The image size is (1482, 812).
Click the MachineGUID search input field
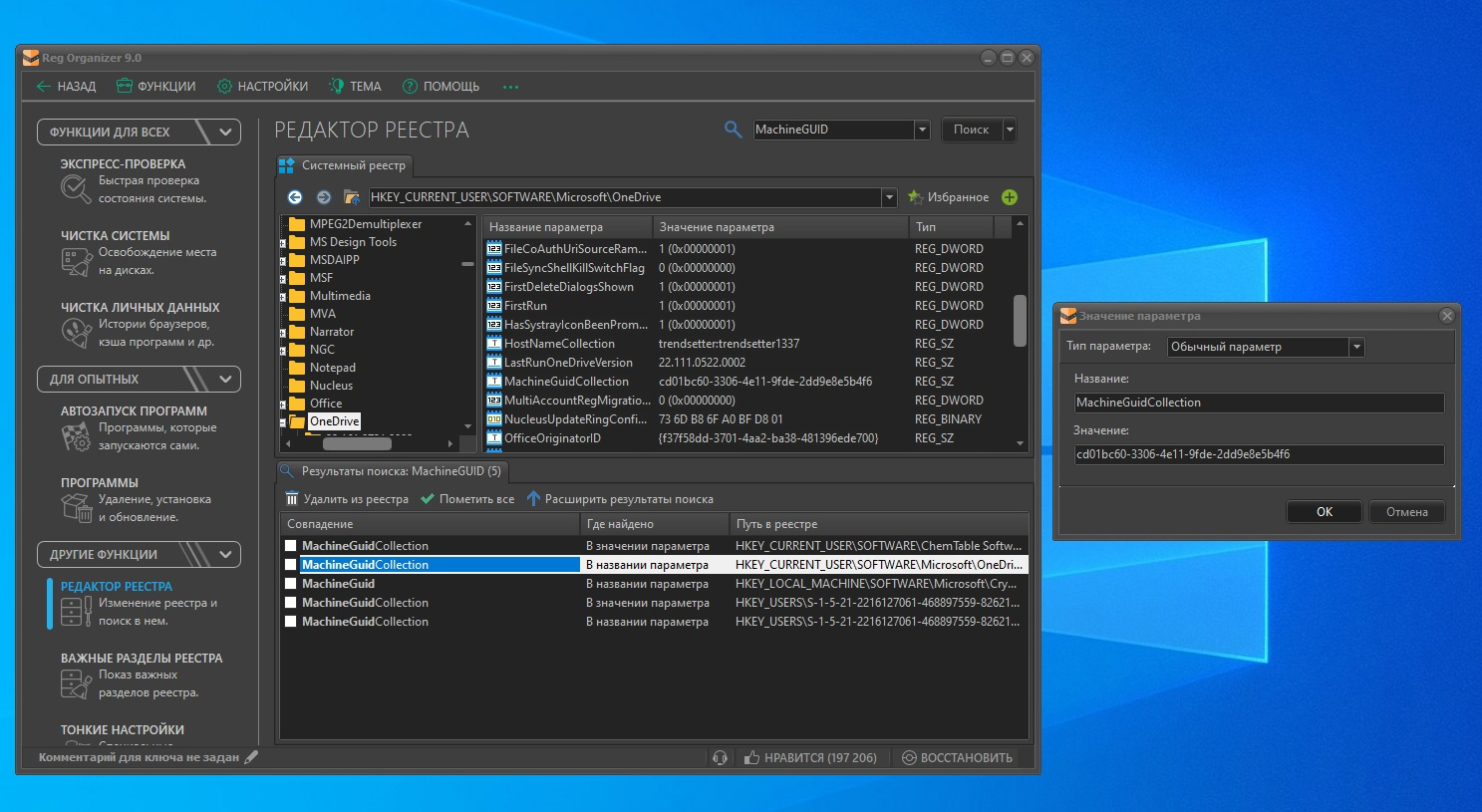click(833, 130)
